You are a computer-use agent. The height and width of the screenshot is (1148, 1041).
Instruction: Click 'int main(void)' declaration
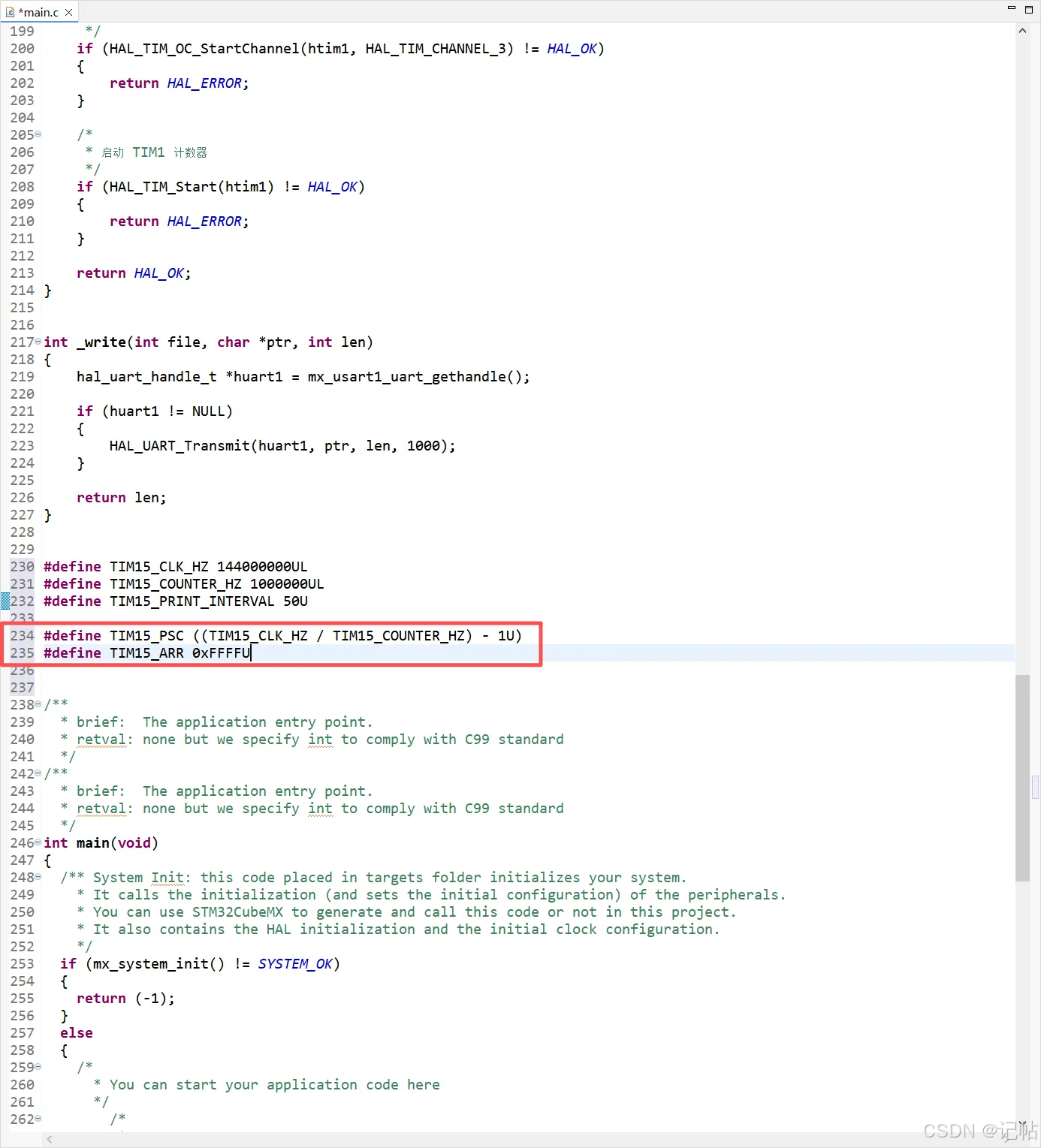point(101,843)
